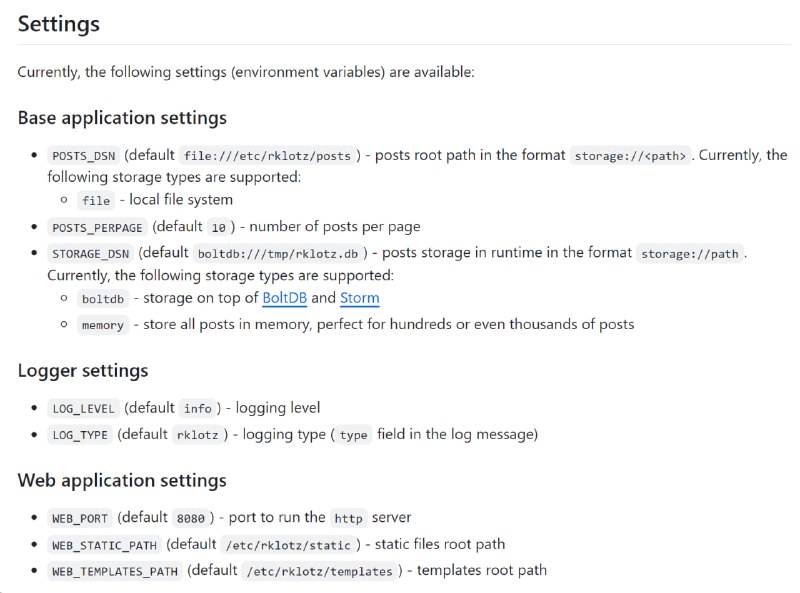
Task: Click the storage://<path> code snippet
Action: [x=630, y=156]
